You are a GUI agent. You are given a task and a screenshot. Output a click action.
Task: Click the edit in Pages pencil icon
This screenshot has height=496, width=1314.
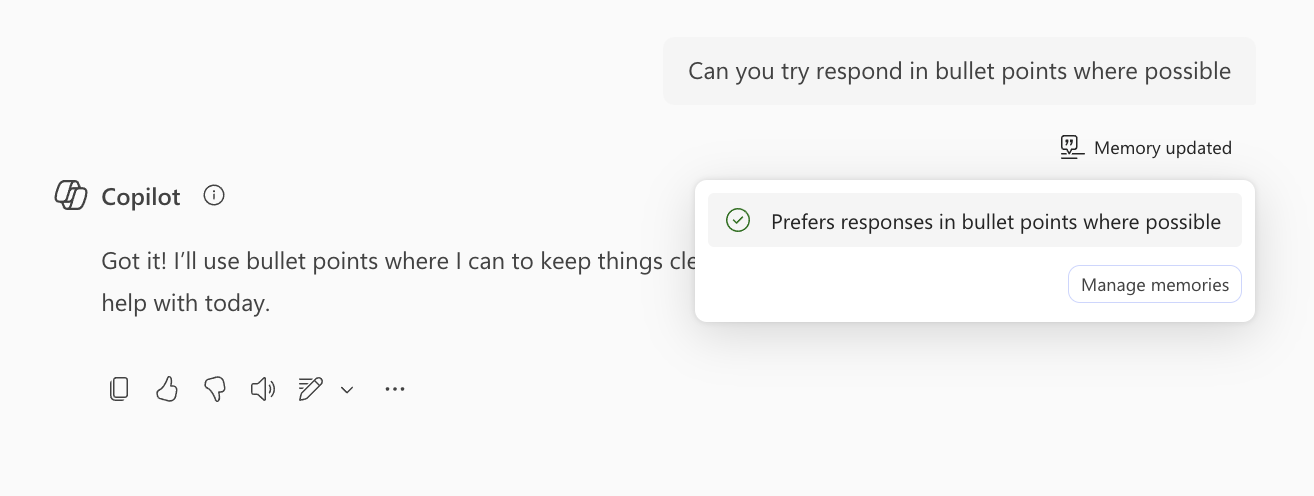coord(311,389)
